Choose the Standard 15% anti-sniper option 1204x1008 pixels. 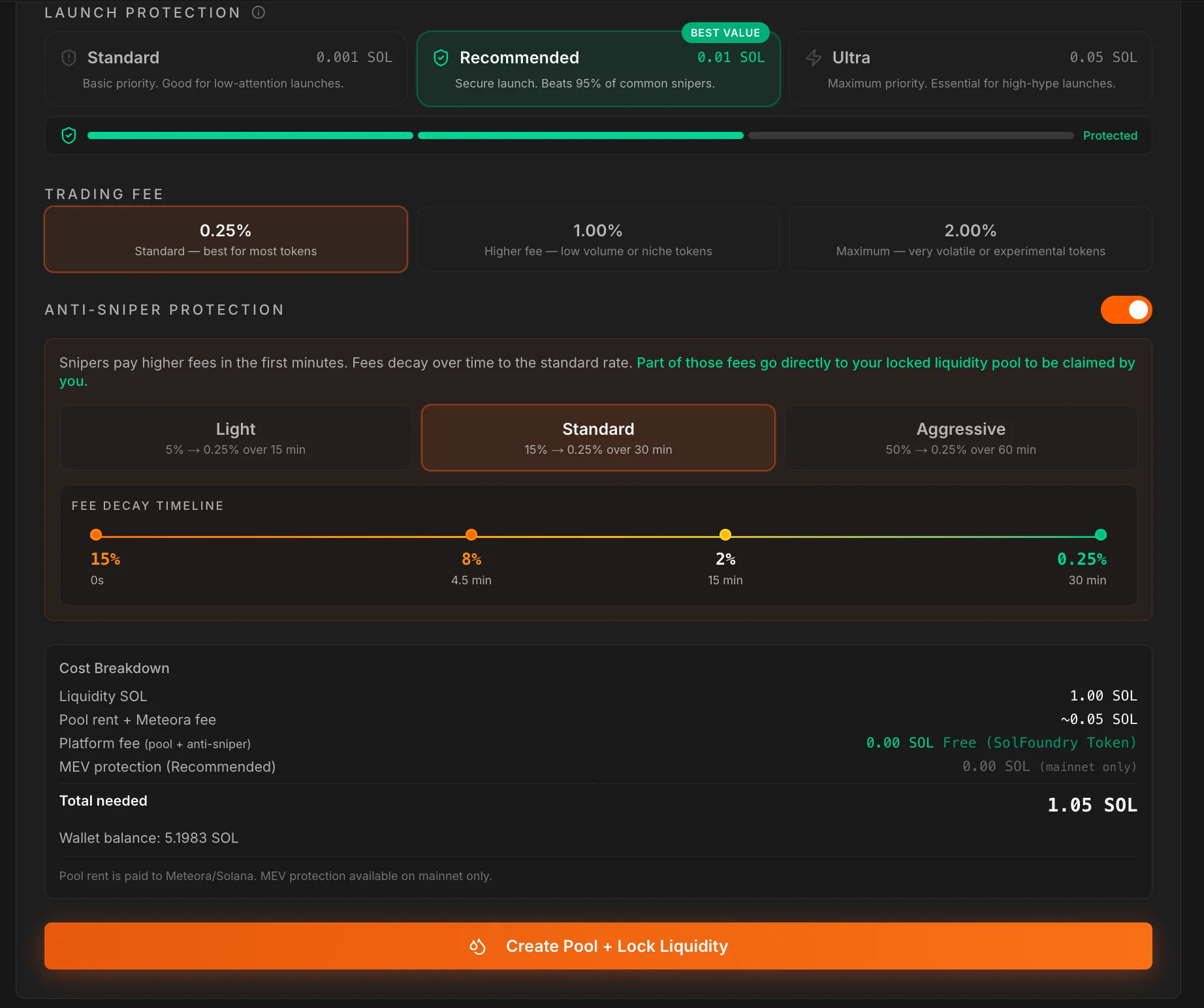(x=598, y=438)
